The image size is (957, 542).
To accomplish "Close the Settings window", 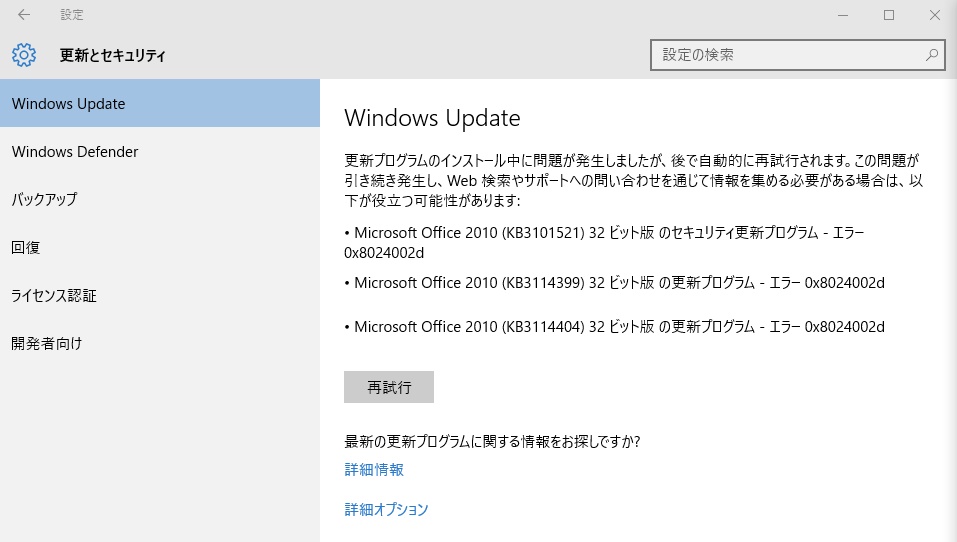I will click(x=934, y=15).
